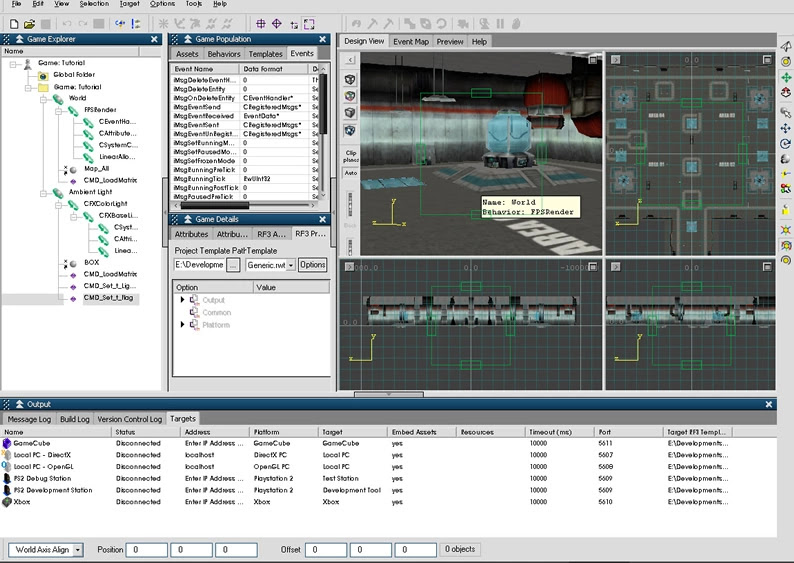The width and height of the screenshot is (794, 563).
Task: Click the browse ellipsis button for project path
Action: coord(232,265)
